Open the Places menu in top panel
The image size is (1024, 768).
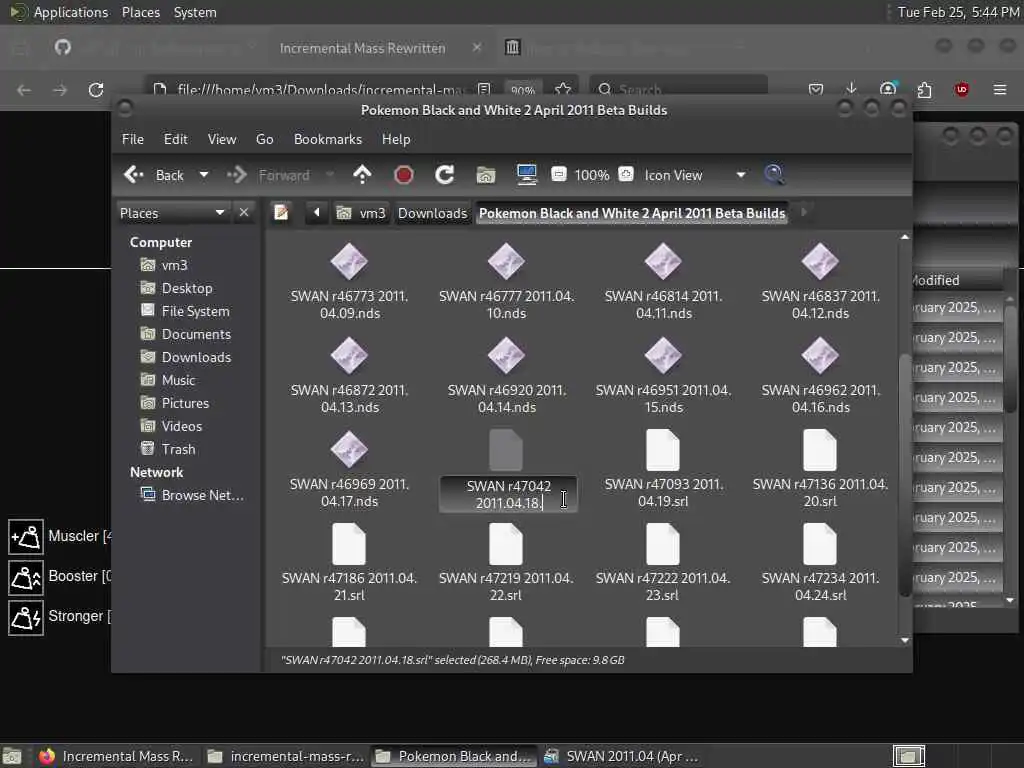click(140, 12)
